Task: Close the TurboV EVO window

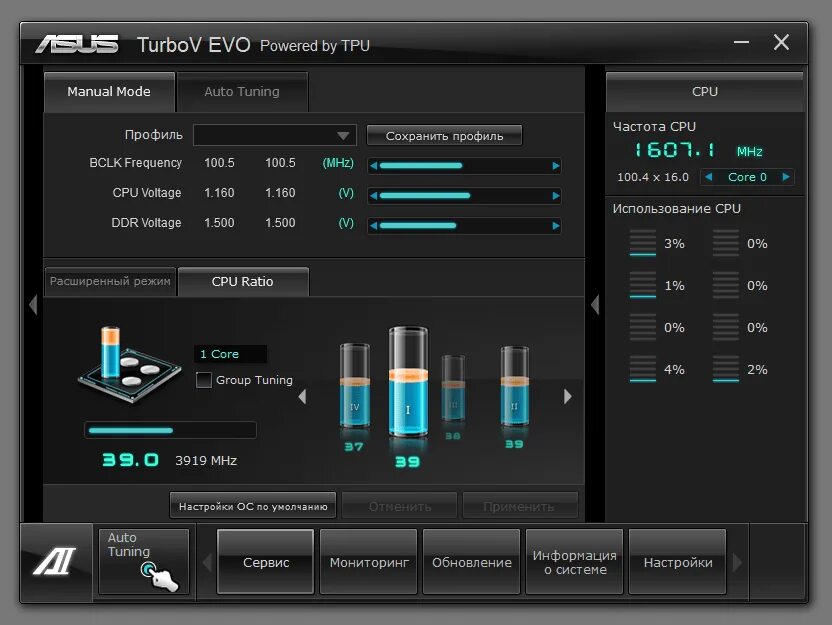Action: point(781,42)
